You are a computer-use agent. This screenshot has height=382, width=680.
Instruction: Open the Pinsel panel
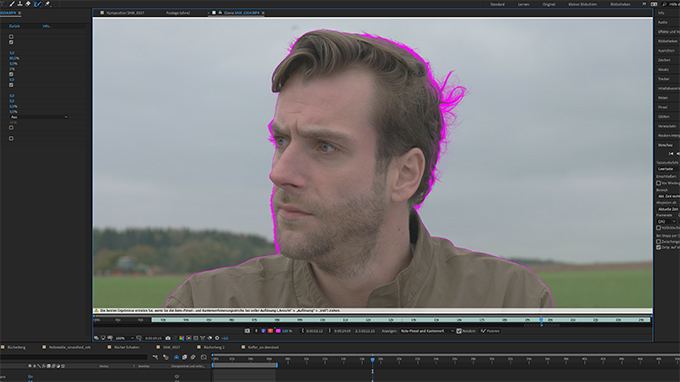(x=663, y=107)
